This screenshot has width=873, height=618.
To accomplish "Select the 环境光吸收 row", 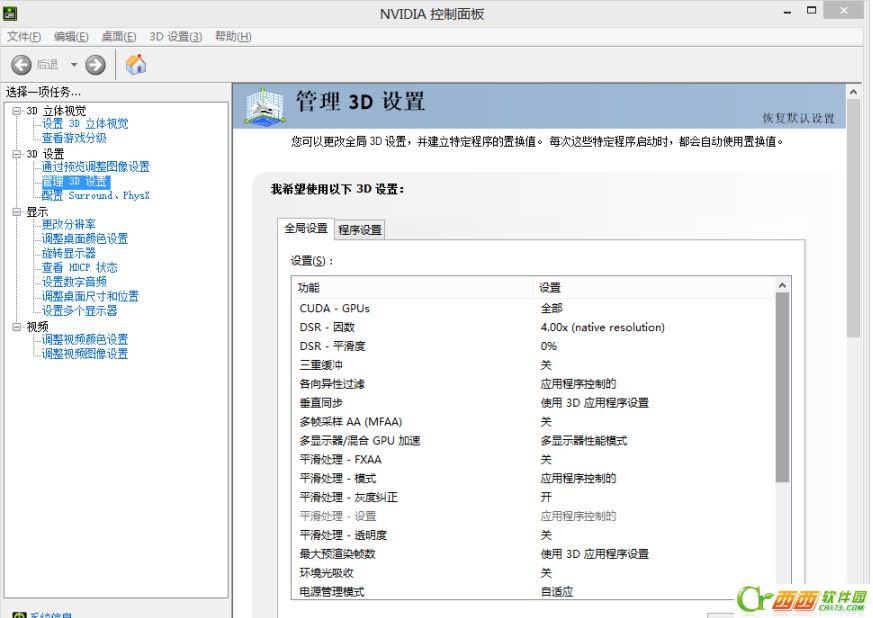I will pos(533,573).
